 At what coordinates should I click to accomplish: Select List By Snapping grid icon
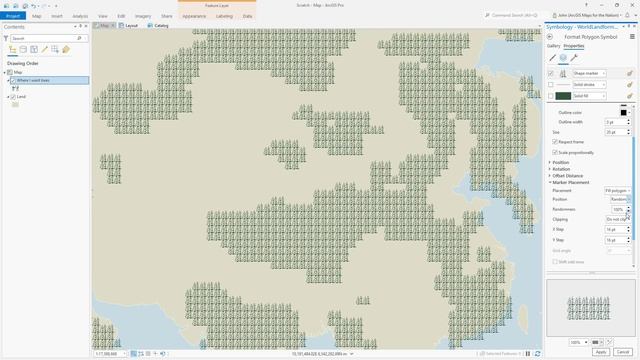[55, 49]
